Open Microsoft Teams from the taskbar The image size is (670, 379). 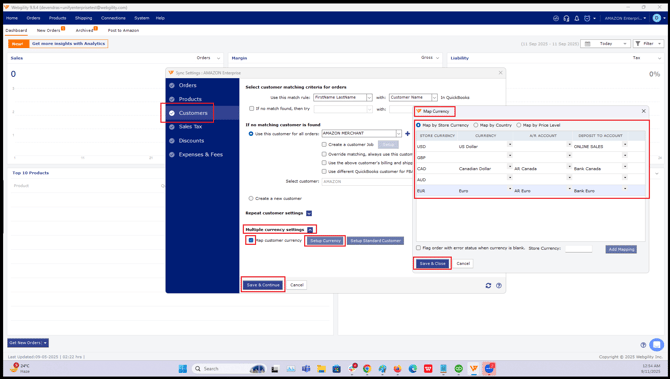tap(306, 368)
